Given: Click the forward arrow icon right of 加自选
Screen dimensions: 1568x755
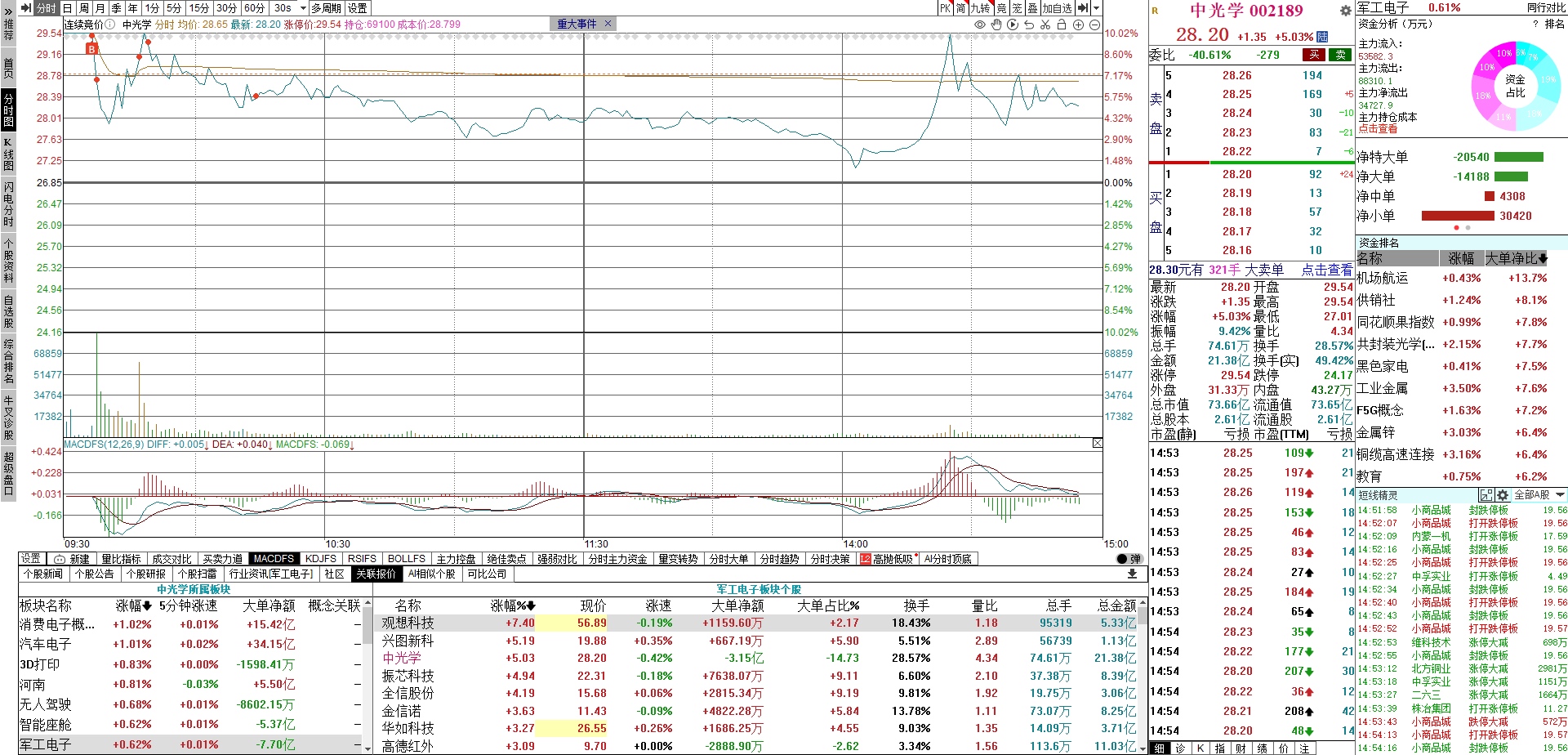Looking at the screenshot, I should point(1083,8).
